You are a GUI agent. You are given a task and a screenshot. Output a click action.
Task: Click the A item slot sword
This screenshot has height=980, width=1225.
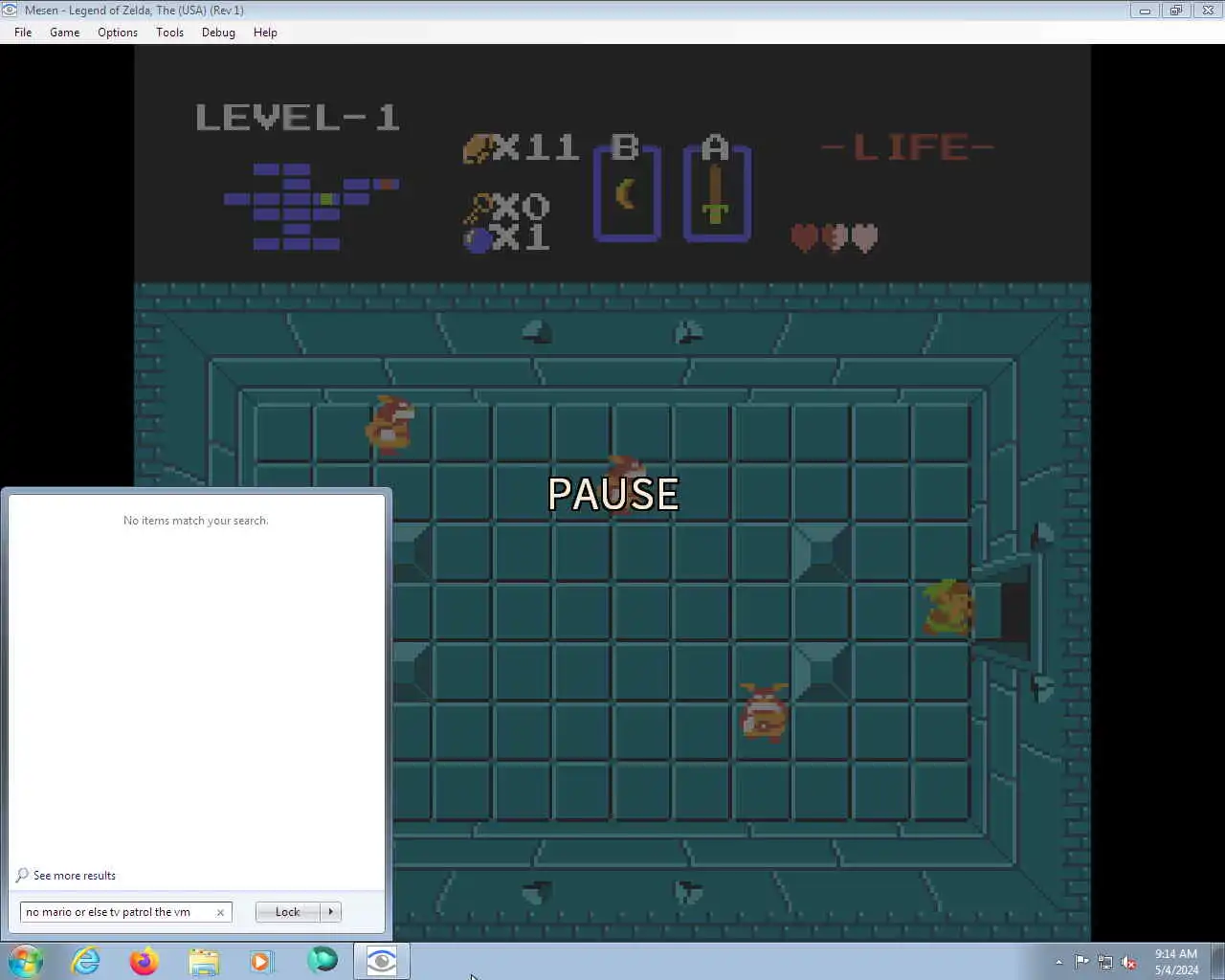point(715,194)
